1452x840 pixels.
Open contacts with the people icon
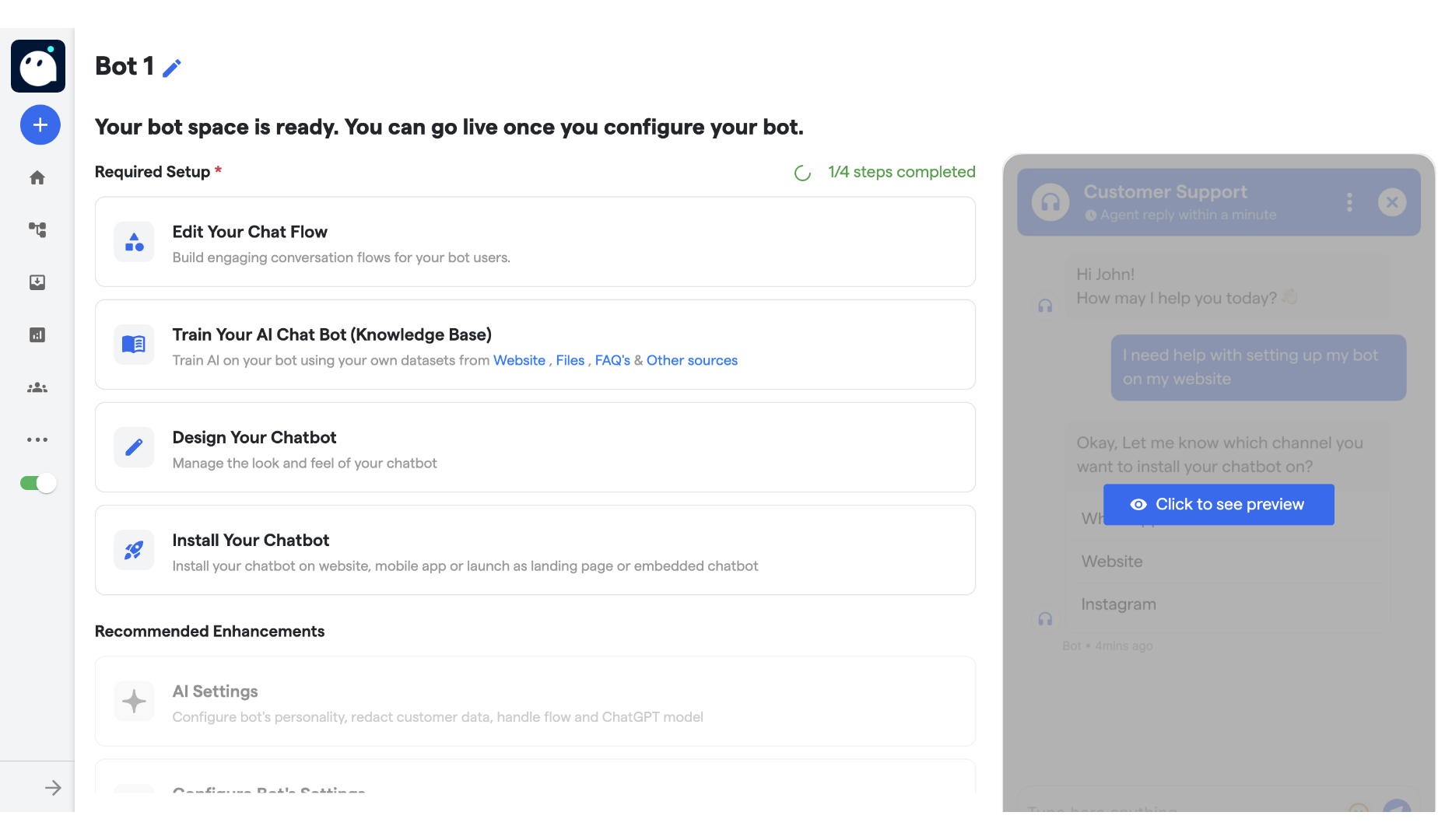37,387
